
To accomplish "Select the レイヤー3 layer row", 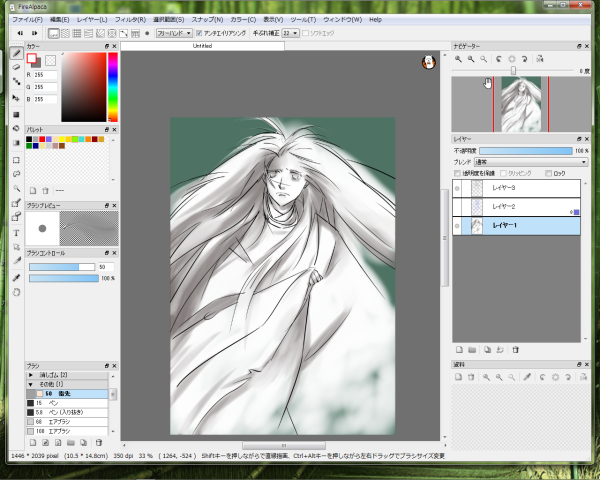I will (516, 188).
